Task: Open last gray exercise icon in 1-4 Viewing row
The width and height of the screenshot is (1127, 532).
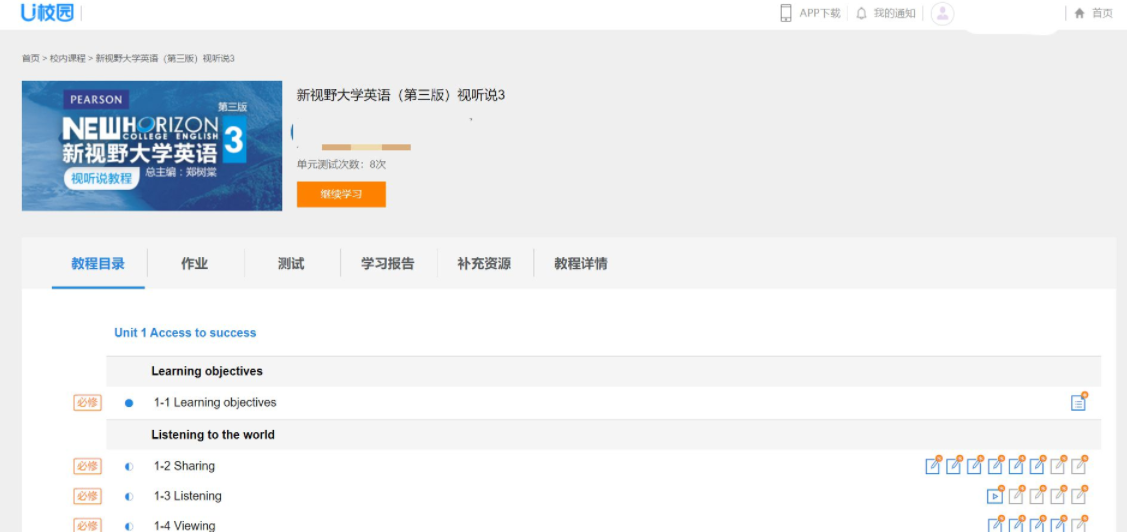Action: 1078,525
